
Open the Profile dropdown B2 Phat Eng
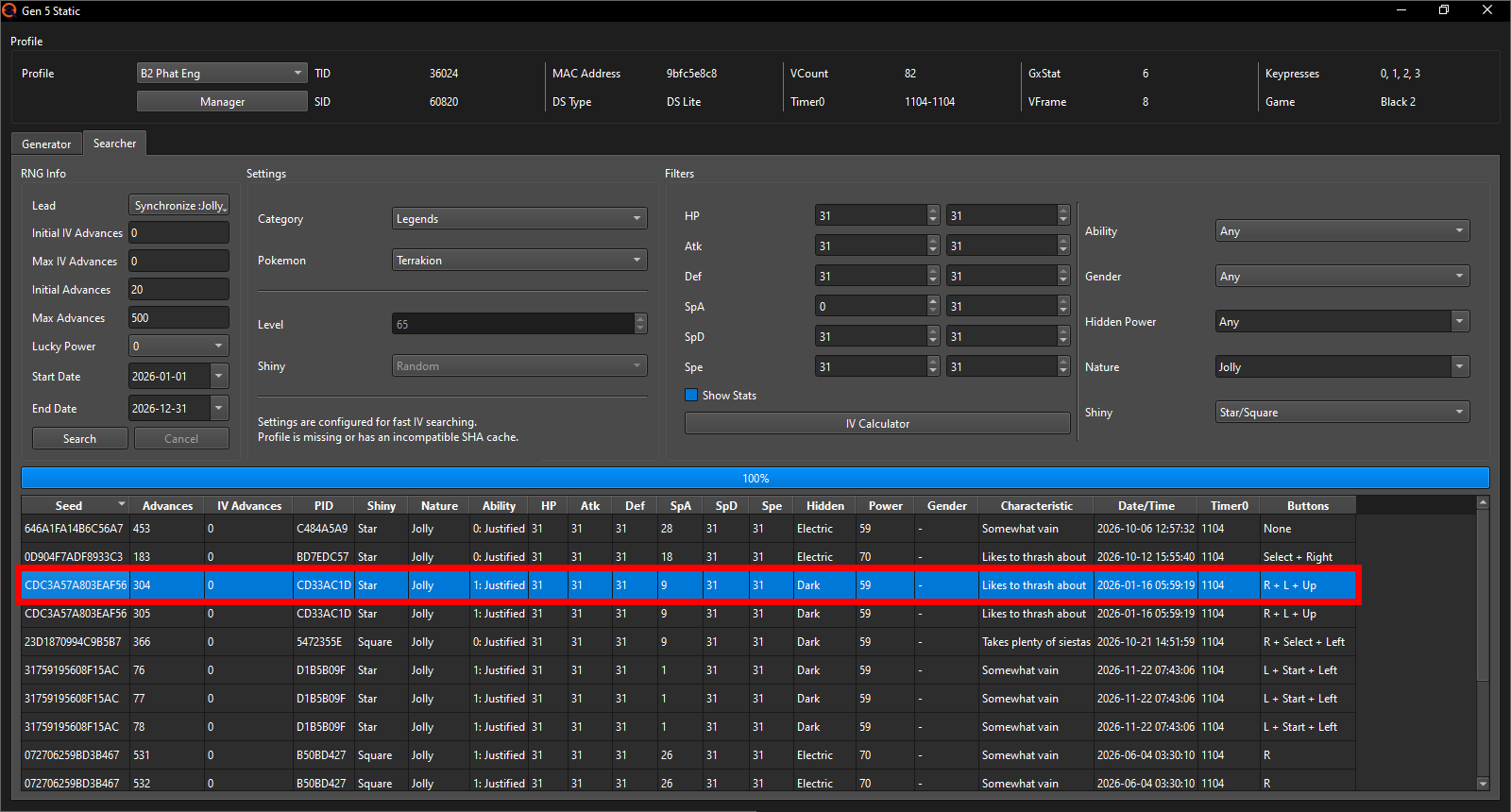(222, 74)
